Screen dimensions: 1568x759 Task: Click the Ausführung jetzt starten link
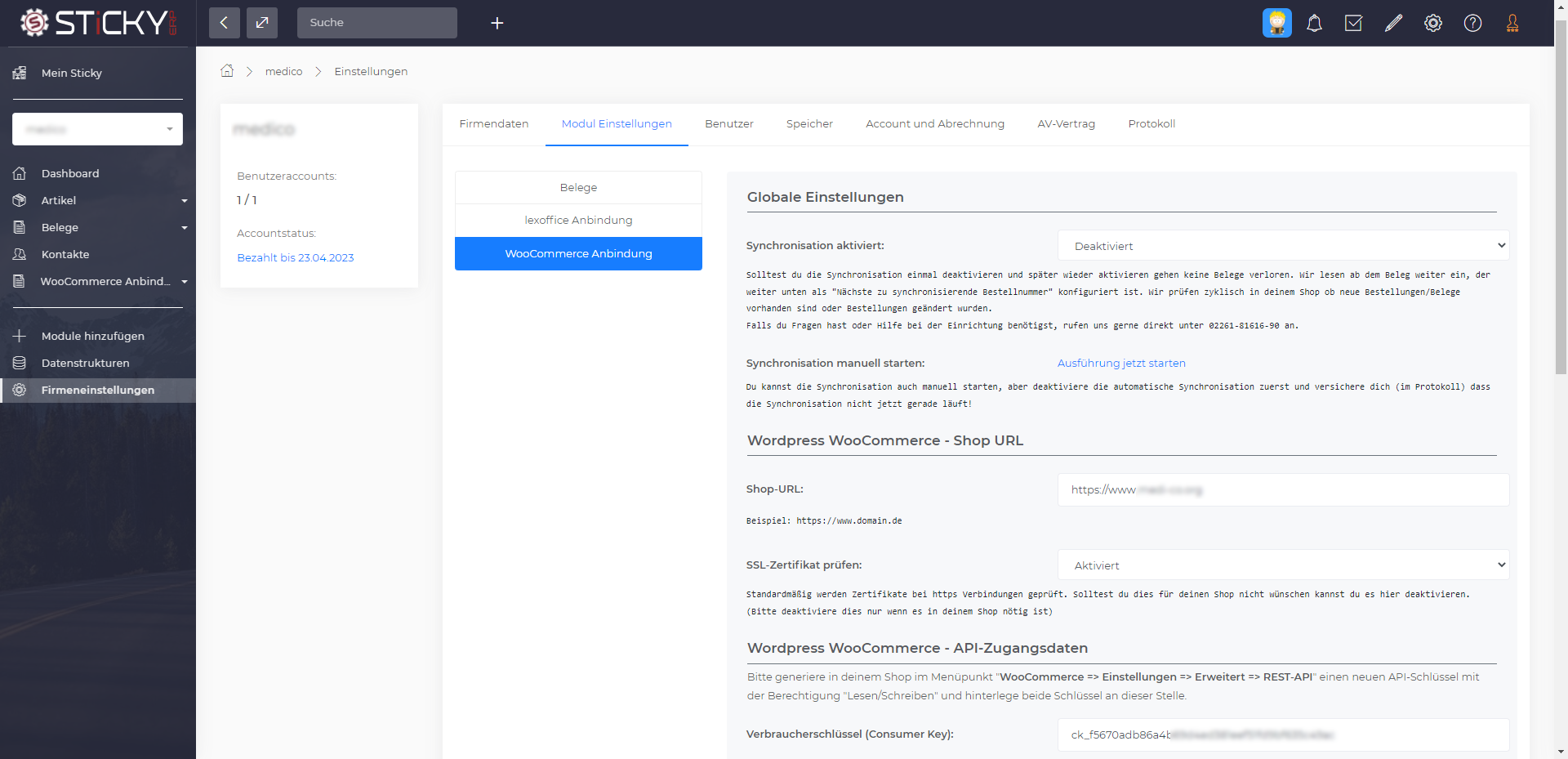click(x=1120, y=364)
